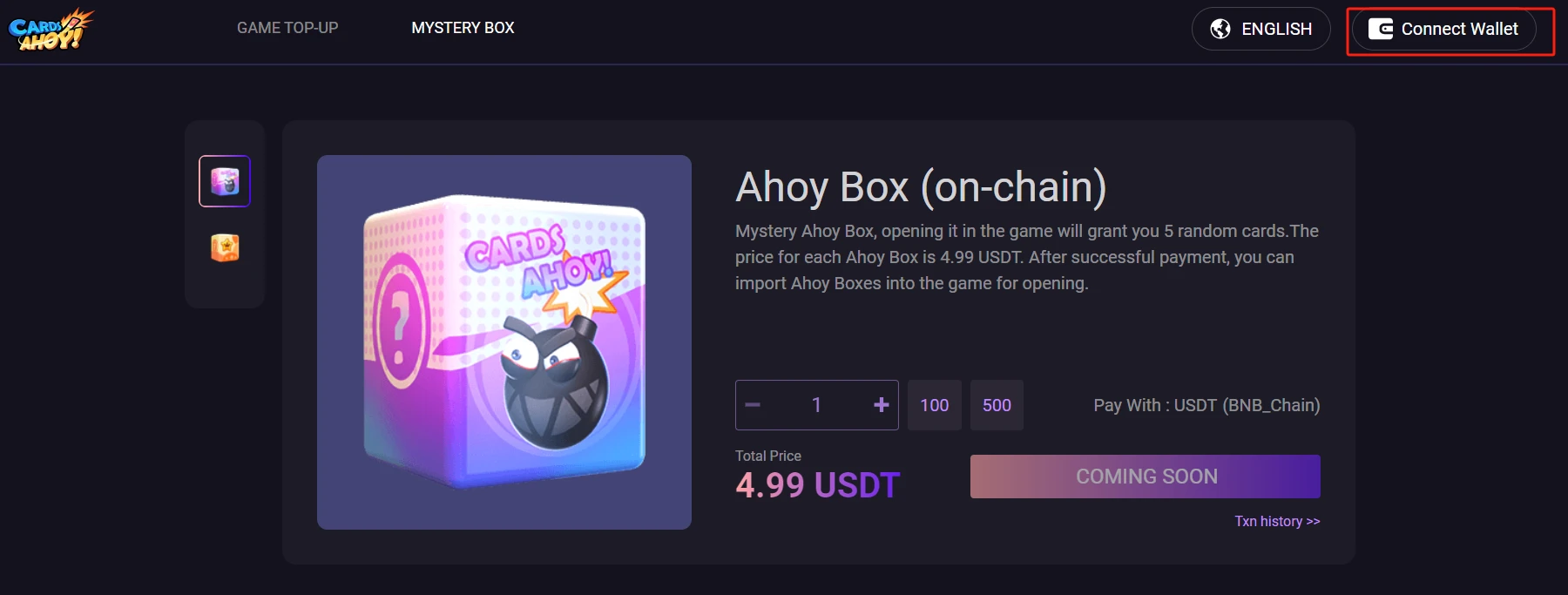Viewport: 1568px width, 595px height.
Task: Open the Game Top-Up tab
Action: [x=287, y=28]
